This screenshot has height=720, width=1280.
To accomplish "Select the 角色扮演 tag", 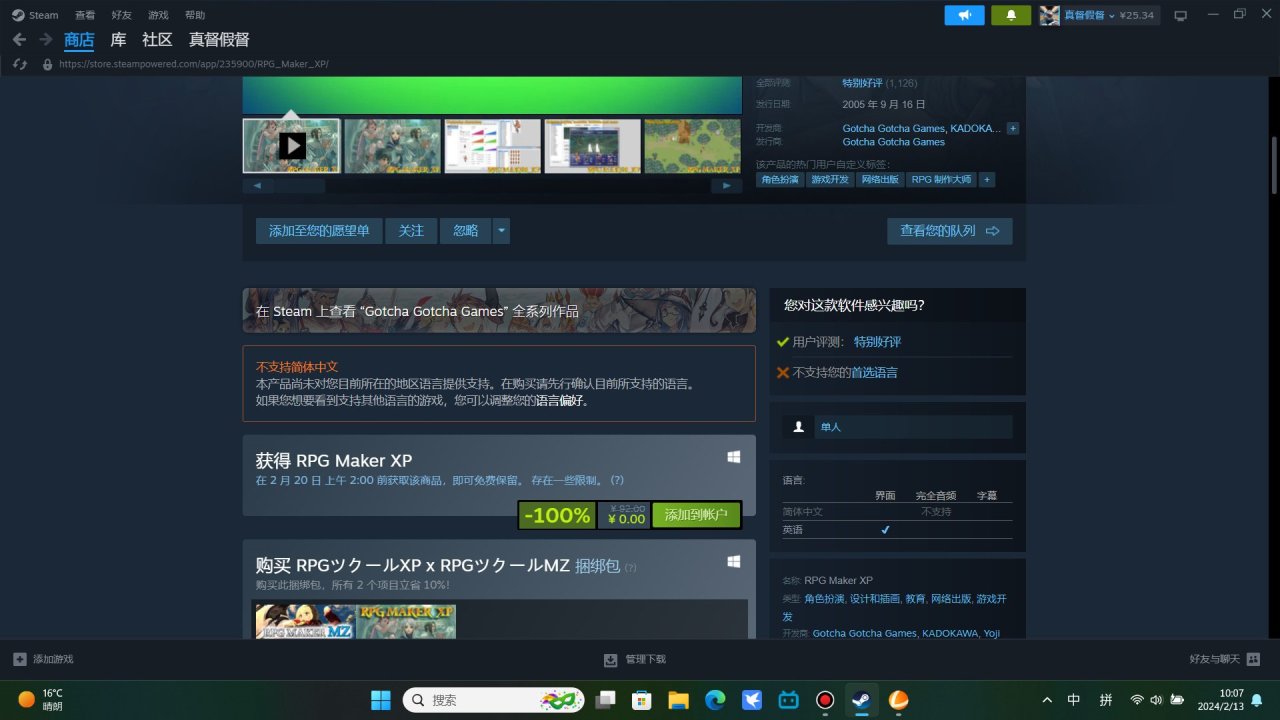I will [780, 180].
